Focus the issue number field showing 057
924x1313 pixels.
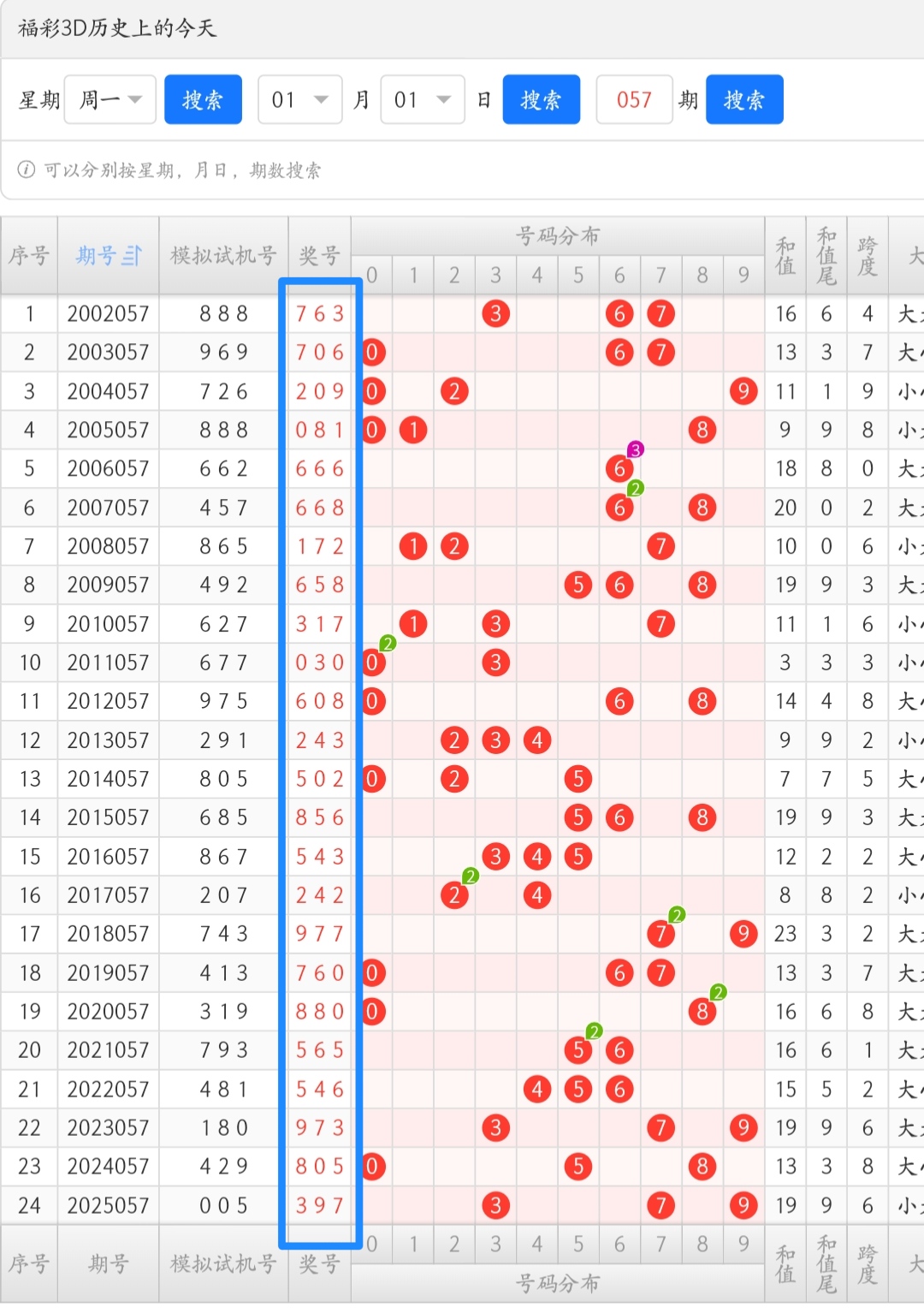634,100
